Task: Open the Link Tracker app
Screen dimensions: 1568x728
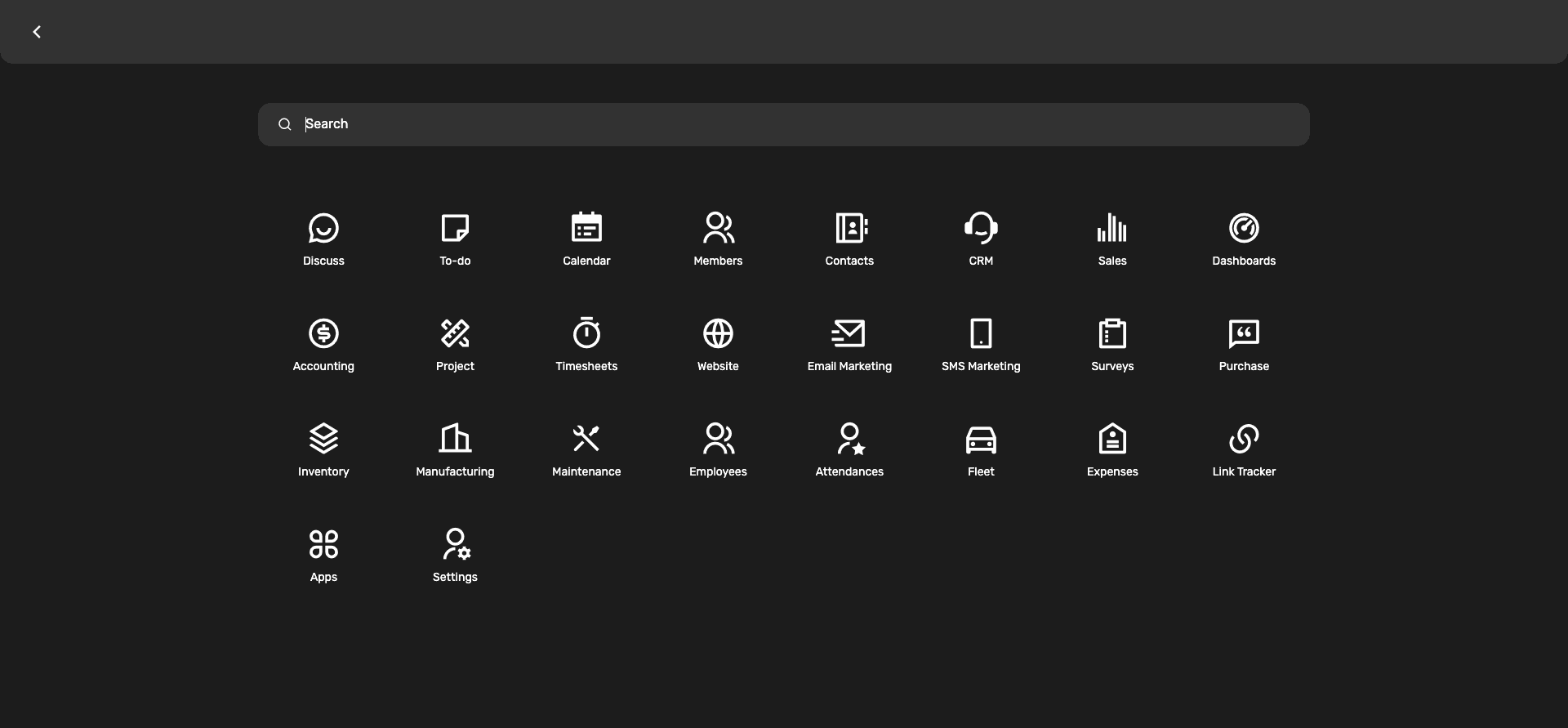Action: (x=1244, y=450)
